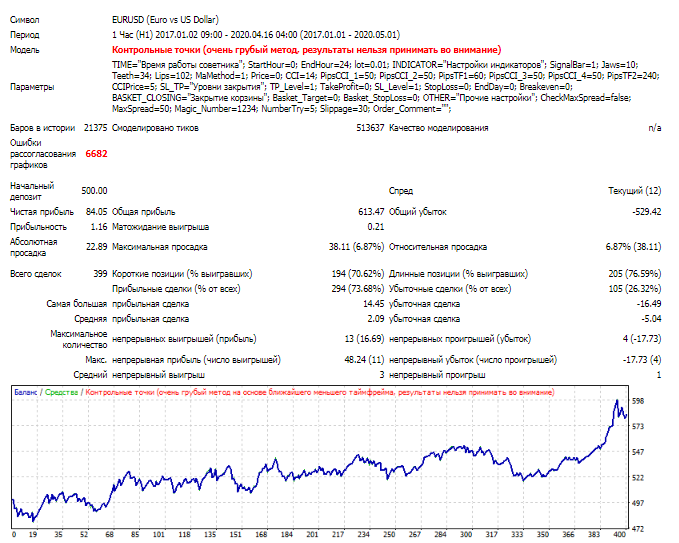Viewport: 679px width, 543px height.
Task: Select the parameter line beginning 'TIME="Время работы советника"'
Action: (x=375, y=65)
